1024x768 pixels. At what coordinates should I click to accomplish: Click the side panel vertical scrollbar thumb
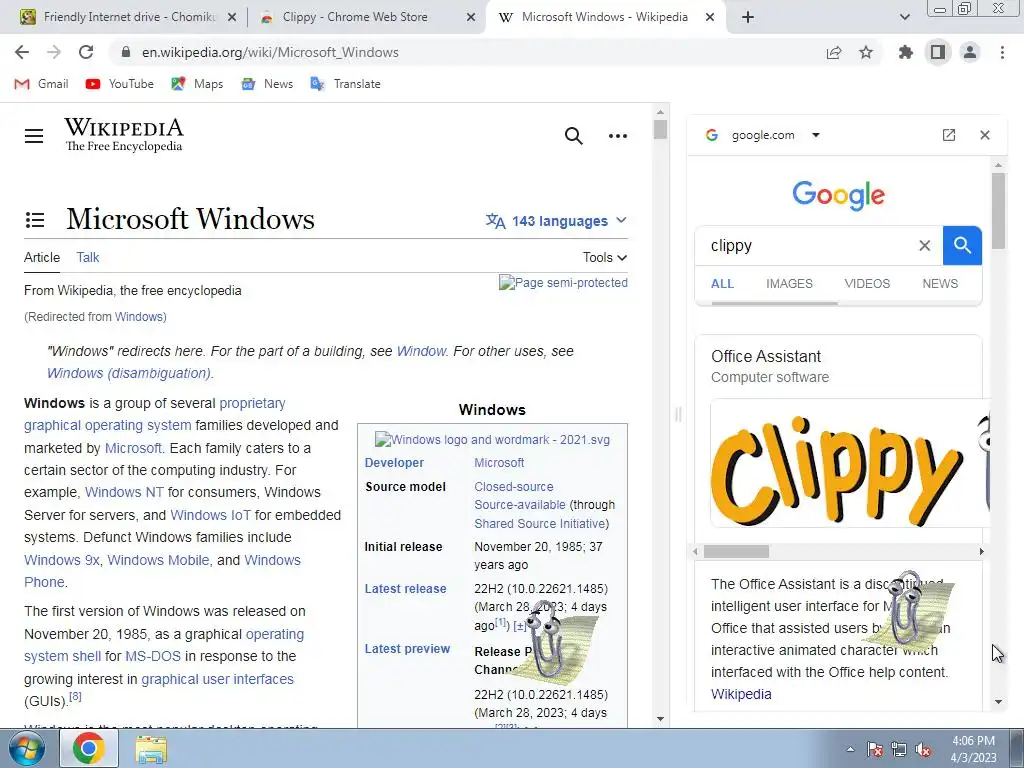998,210
